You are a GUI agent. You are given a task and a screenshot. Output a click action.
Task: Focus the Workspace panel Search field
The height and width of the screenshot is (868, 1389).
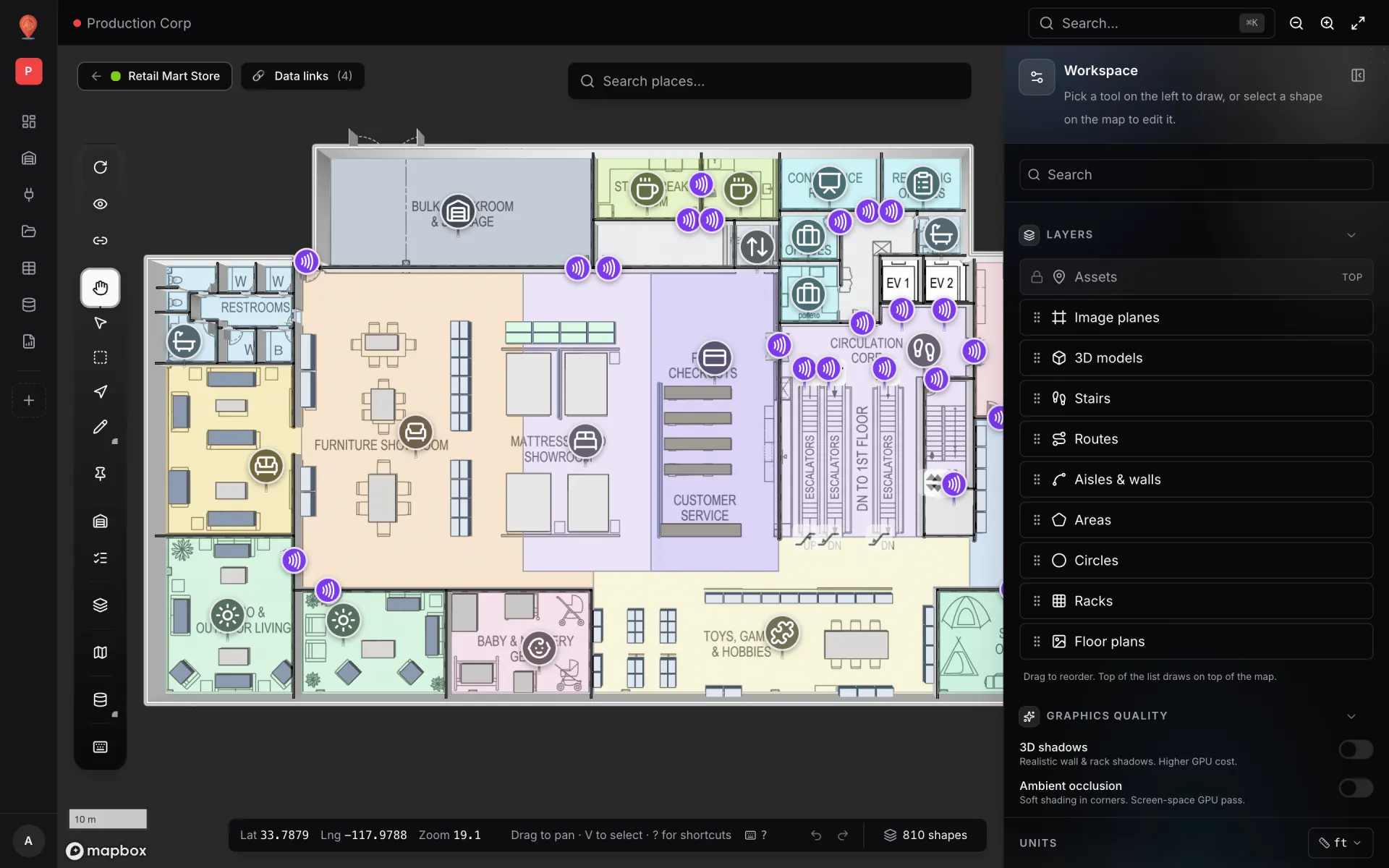coord(1196,174)
